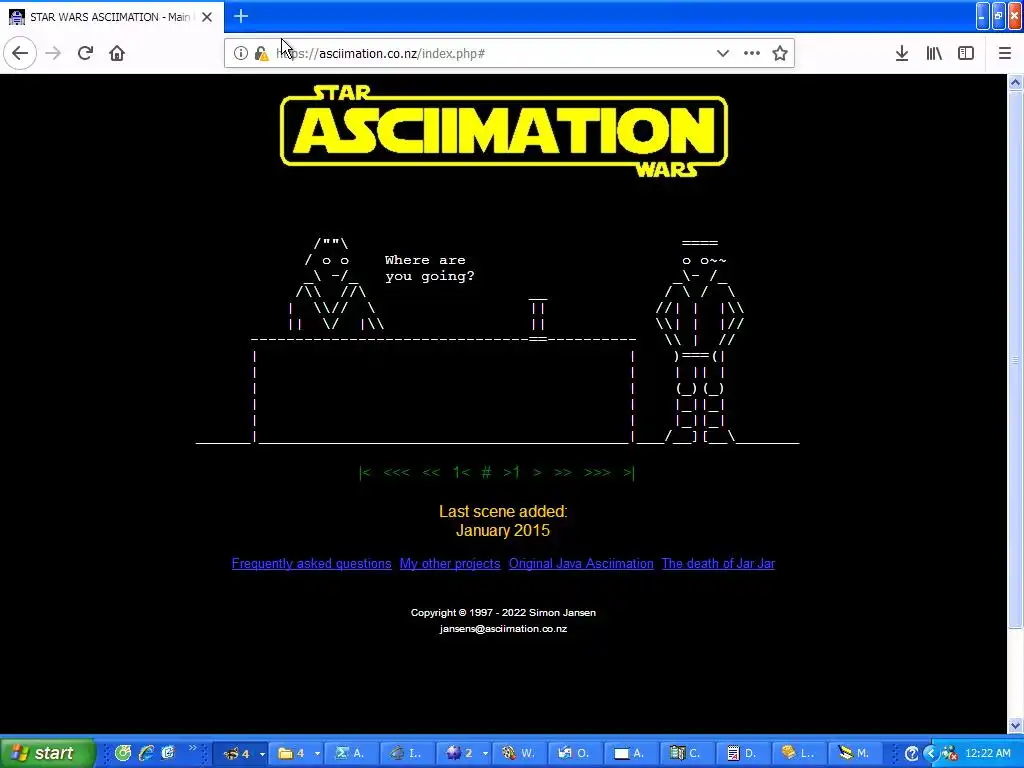Fast rewind with the <<< control
This screenshot has height=768, width=1024.
click(396, 472)
